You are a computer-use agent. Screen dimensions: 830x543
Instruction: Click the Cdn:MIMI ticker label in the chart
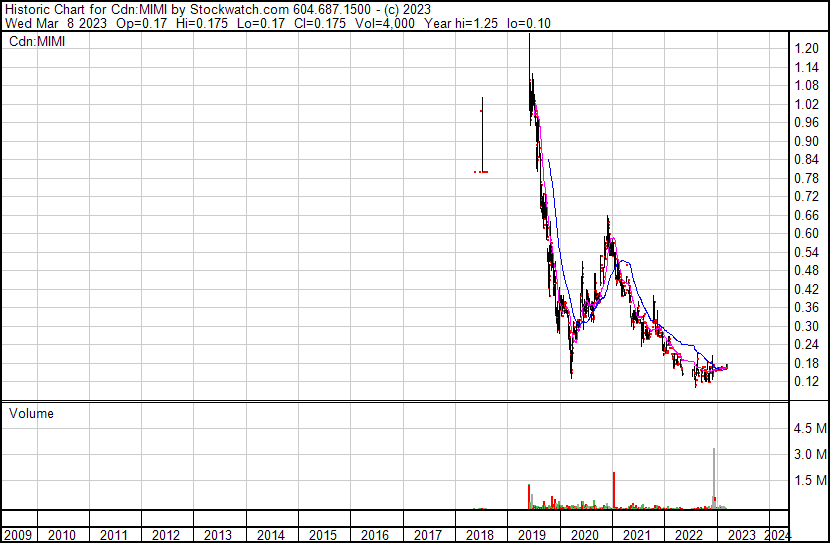point(37,41)
